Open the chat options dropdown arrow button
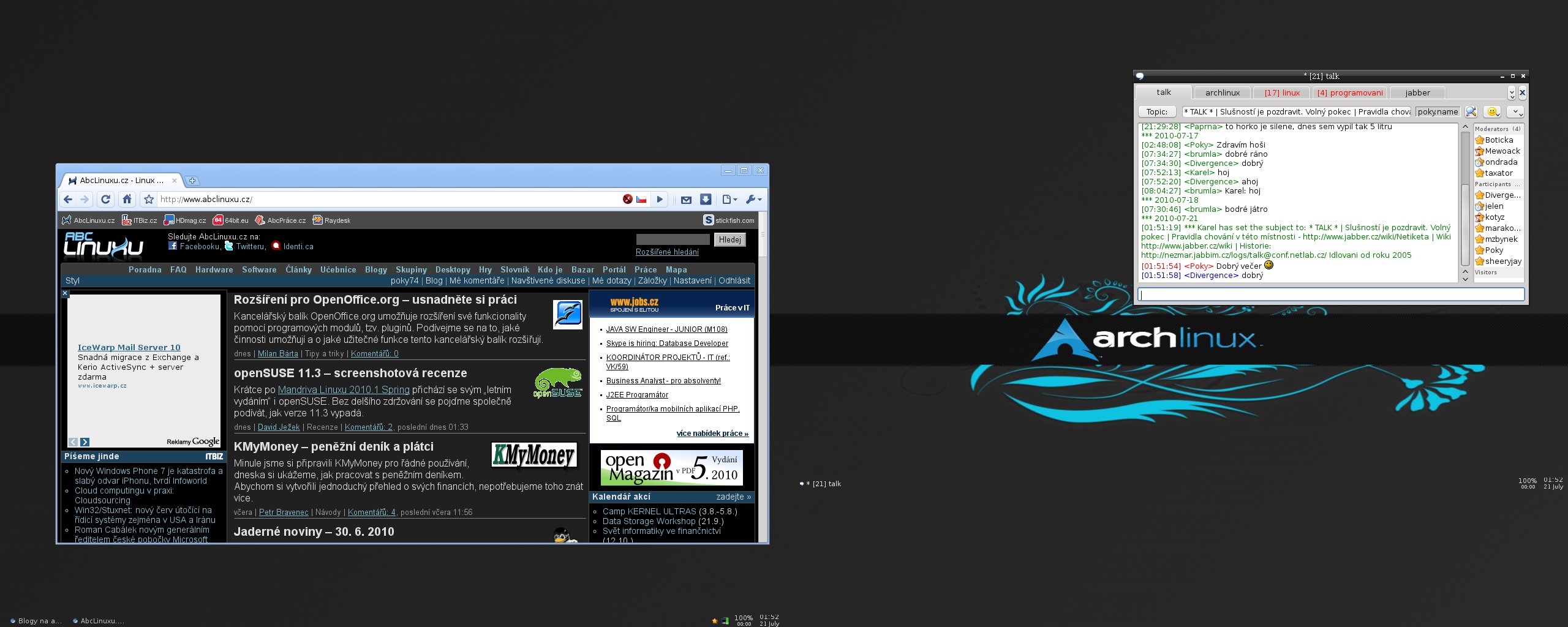This screenshot has height=627, width=1568. (x=1515, y=111)
